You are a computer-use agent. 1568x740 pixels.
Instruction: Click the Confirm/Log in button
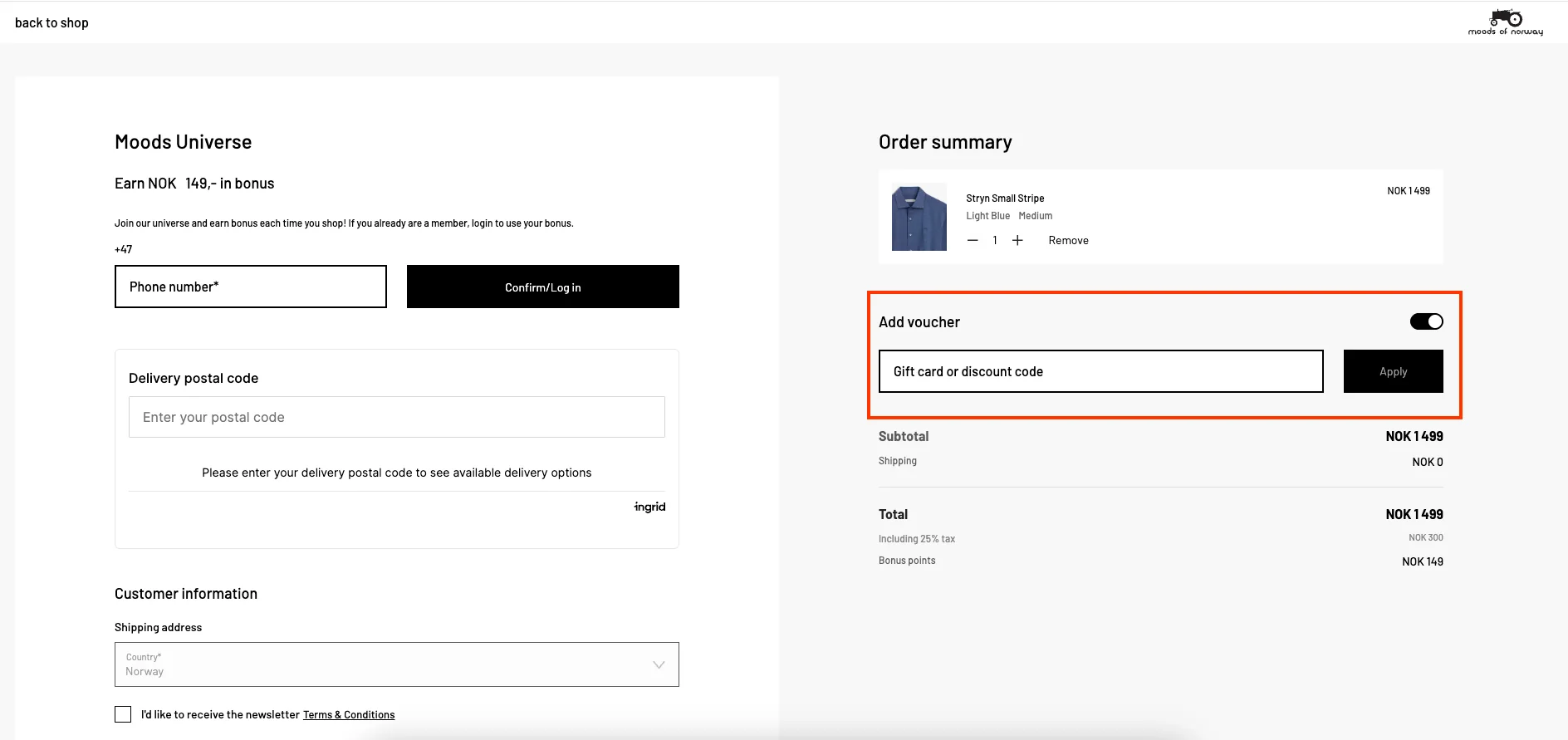coord(543,287)
